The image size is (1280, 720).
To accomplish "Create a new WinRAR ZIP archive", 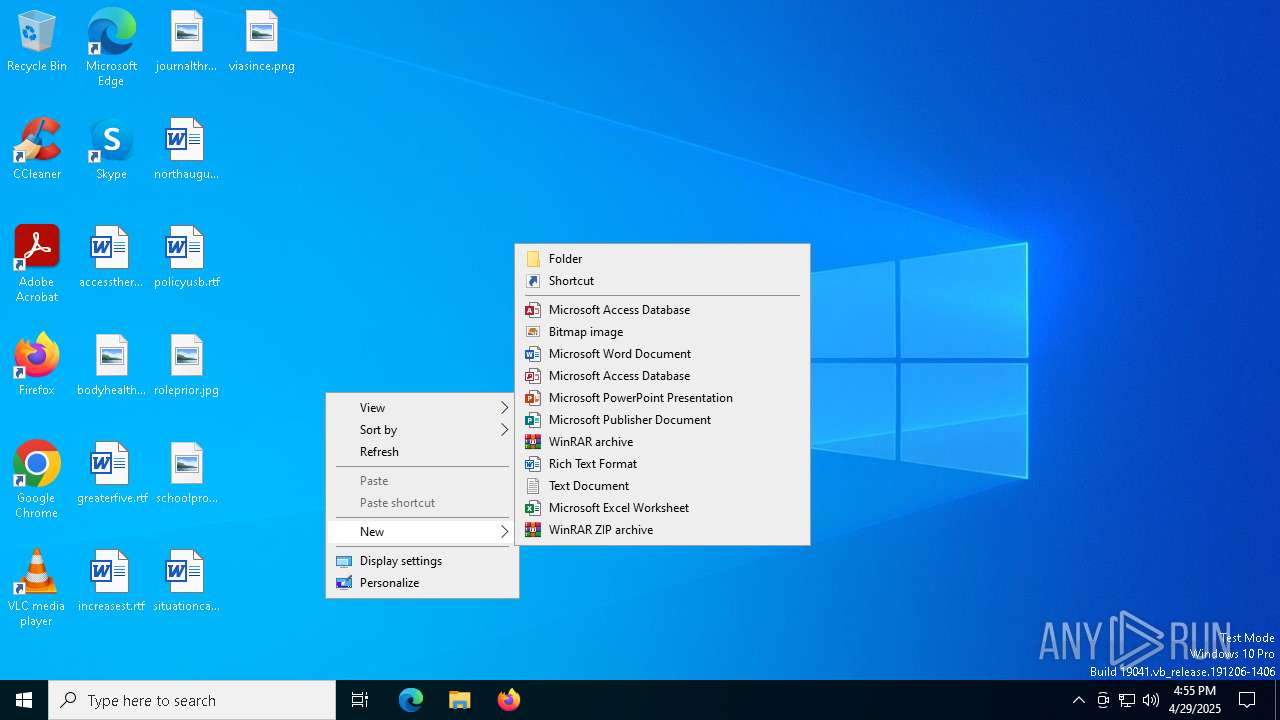I will coord(662,529).
